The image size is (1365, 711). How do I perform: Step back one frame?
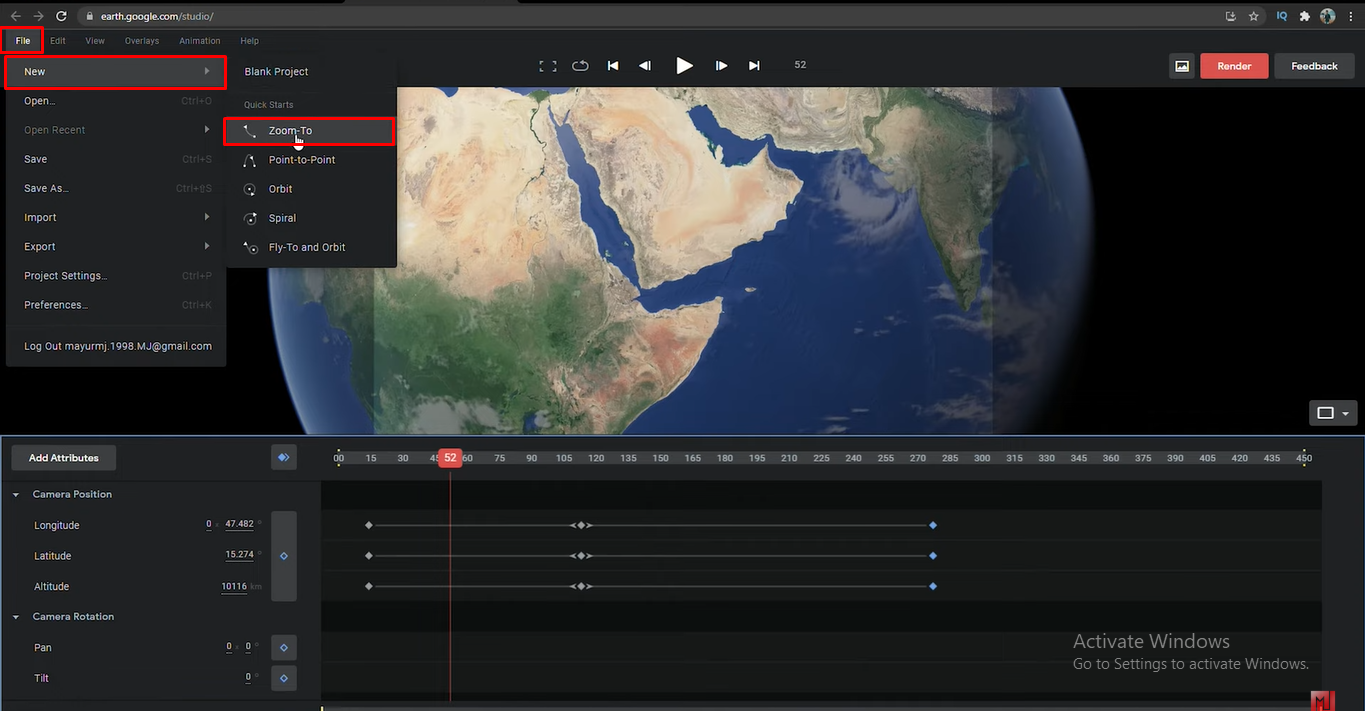(x=645, y=66)
